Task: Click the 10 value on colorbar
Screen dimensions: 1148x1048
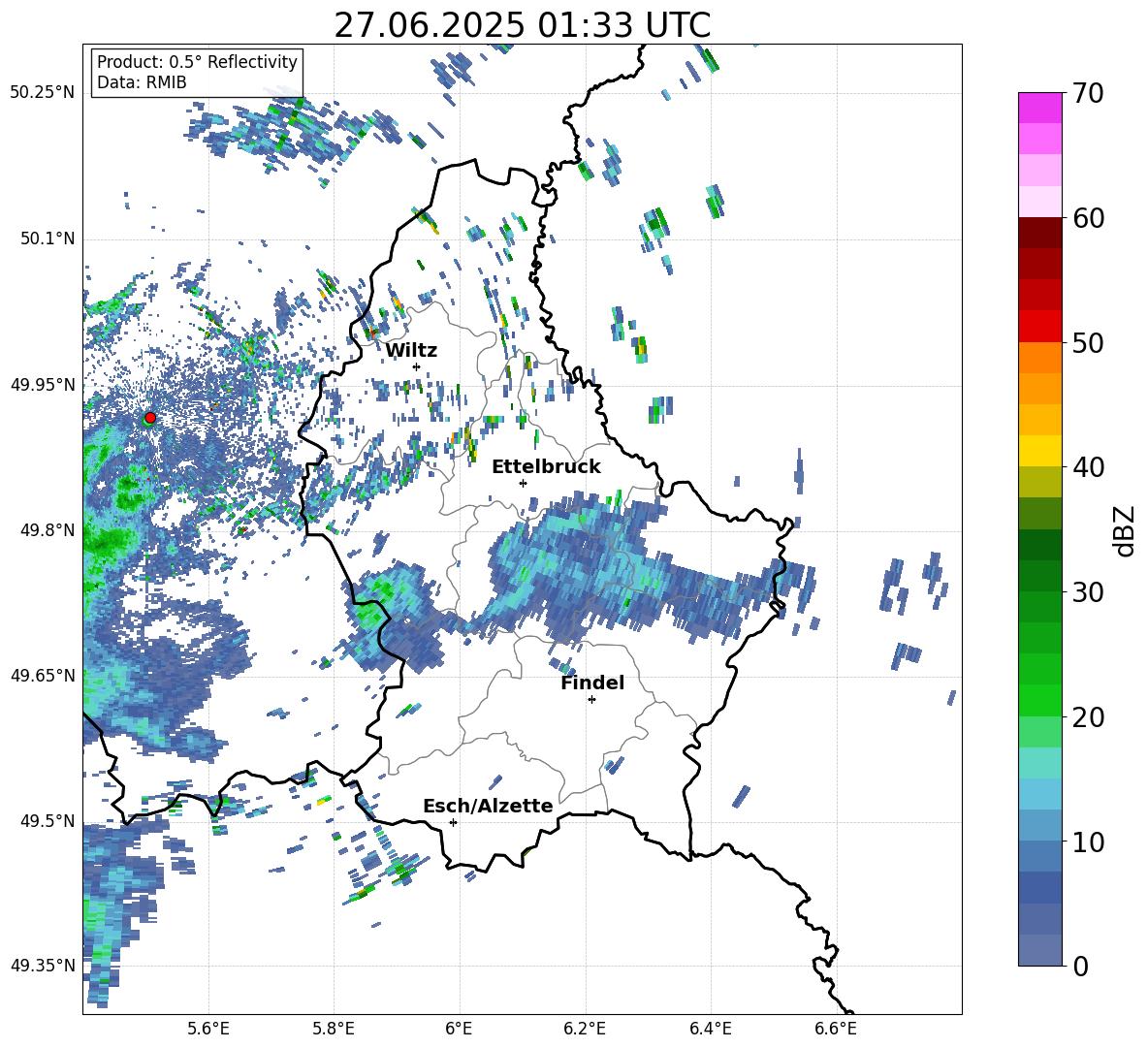Action: (x=1088, y=842)
